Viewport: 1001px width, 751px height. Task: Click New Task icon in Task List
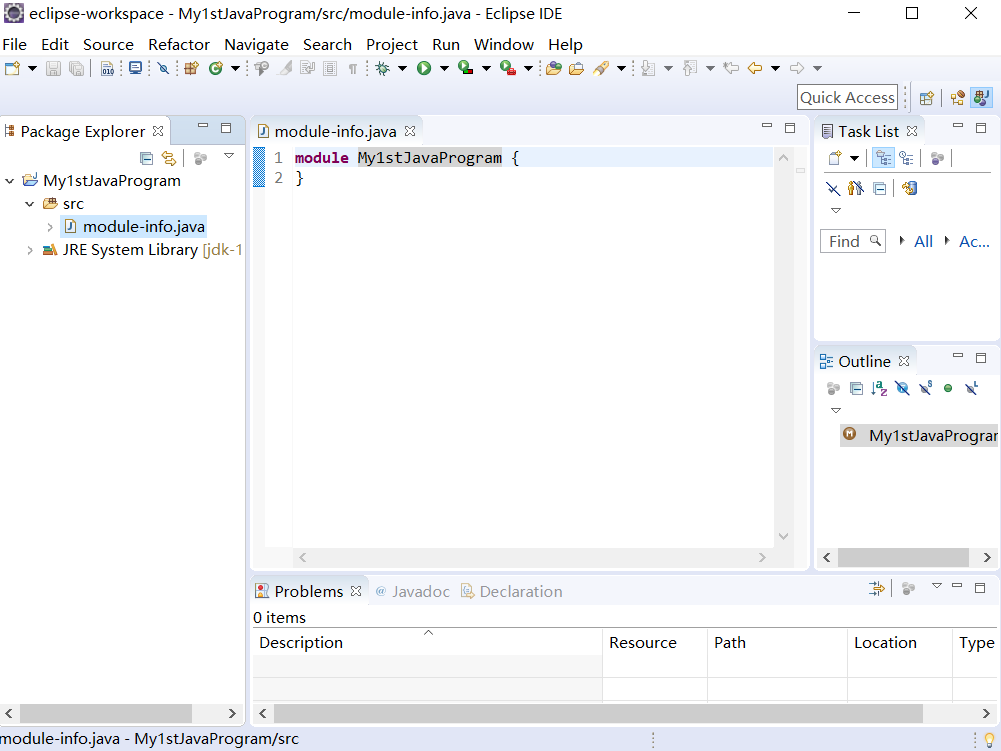pyautogui.click(x=835, y=158)
